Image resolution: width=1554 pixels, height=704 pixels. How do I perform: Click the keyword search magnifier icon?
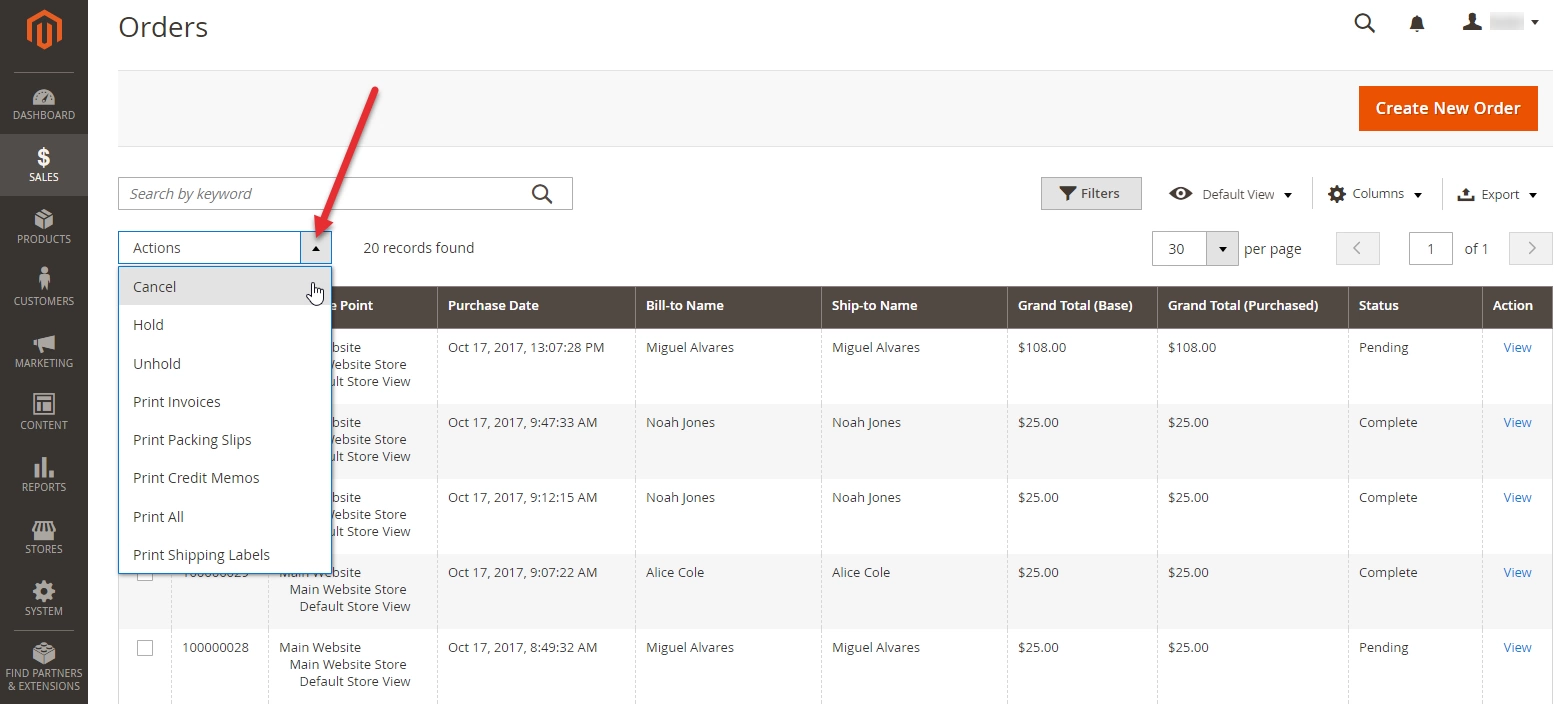point(542,194)
